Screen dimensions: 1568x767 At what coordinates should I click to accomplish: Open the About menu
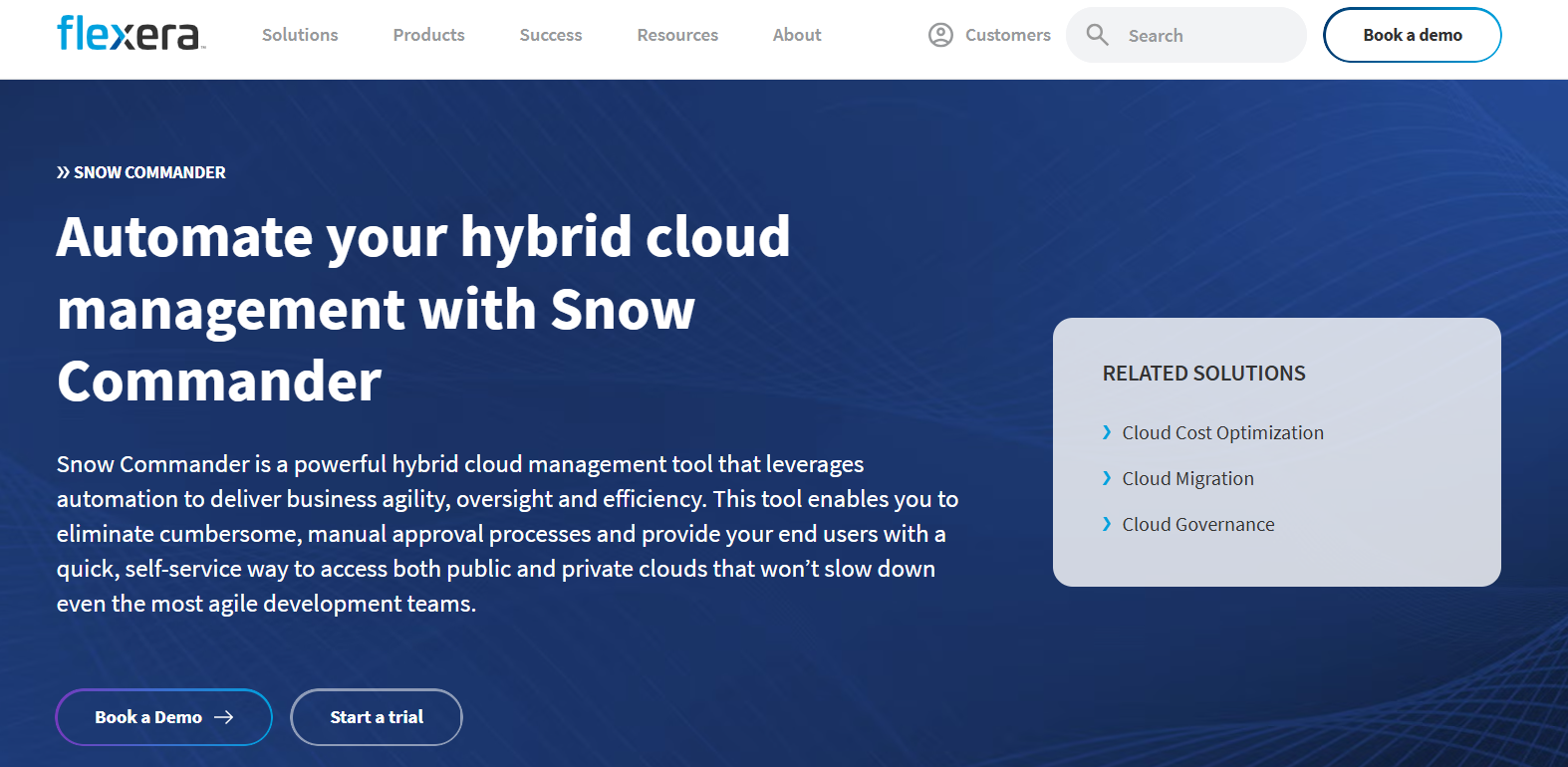click(797, 35)
